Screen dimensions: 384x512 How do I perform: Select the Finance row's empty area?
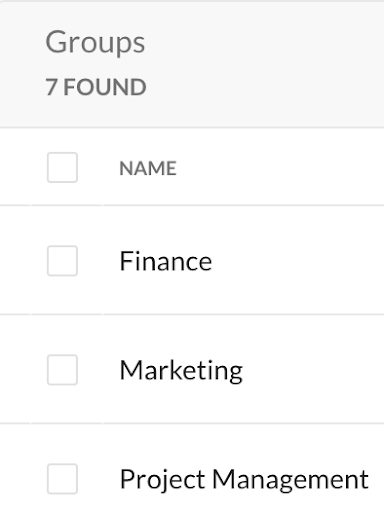point(297,261)
